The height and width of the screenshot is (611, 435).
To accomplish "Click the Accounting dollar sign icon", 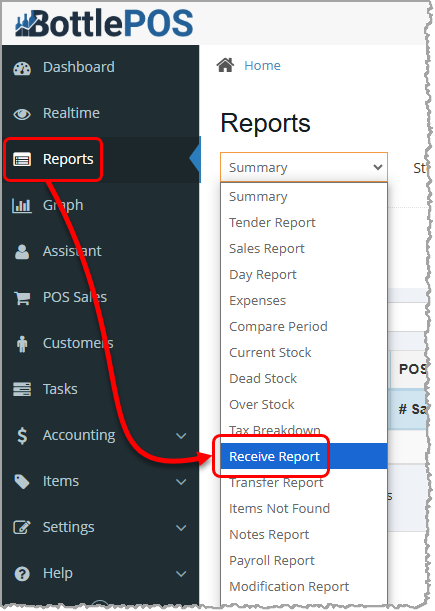I will [x=22, y=435].
